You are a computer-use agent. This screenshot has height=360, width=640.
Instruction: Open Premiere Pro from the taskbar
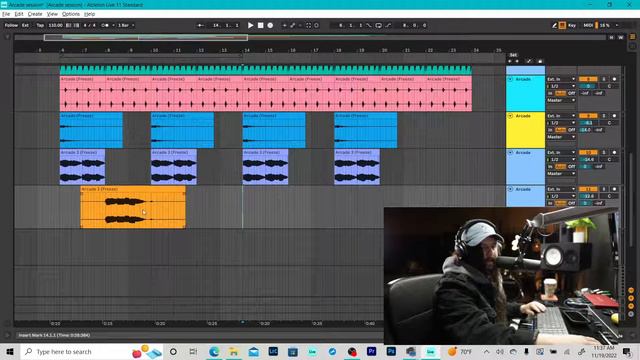click(371, 351)
